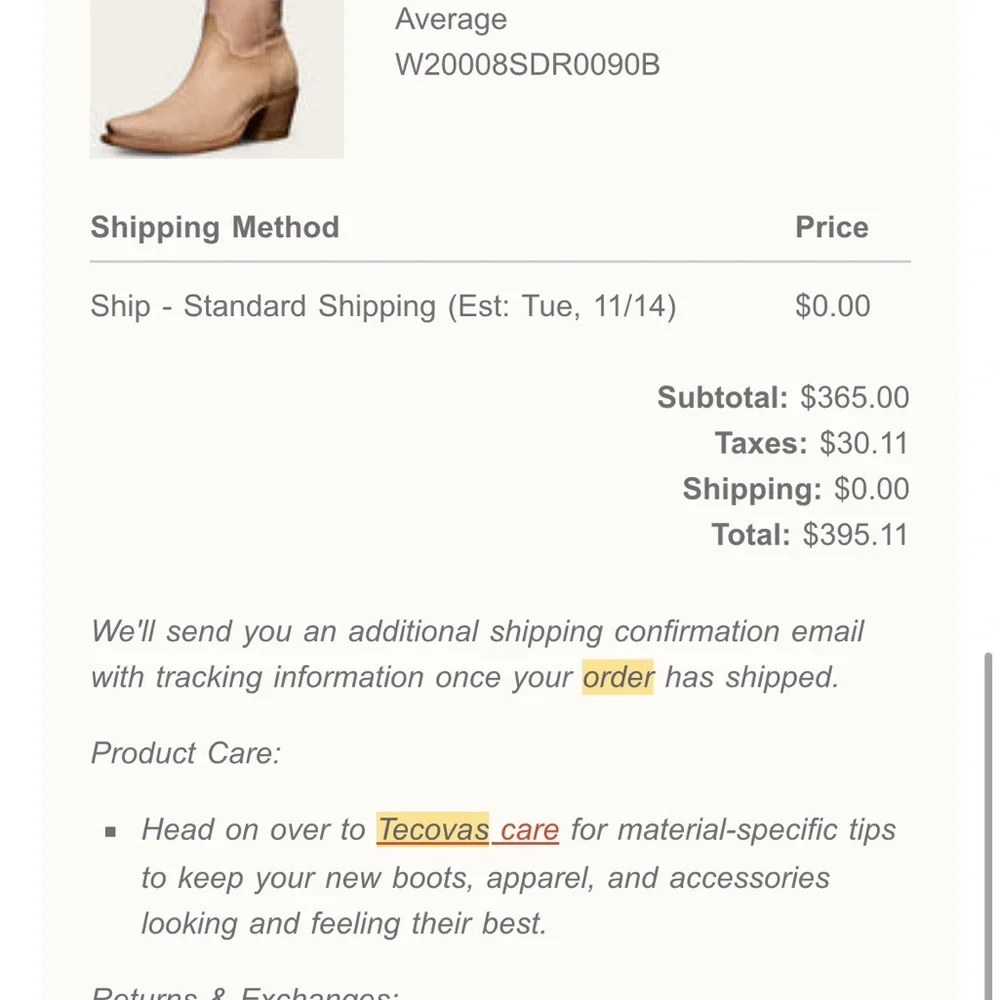Click the Subtotal amount $365.00
The width and height of the screenshot is (1000, 1000).
click(855, 398)
